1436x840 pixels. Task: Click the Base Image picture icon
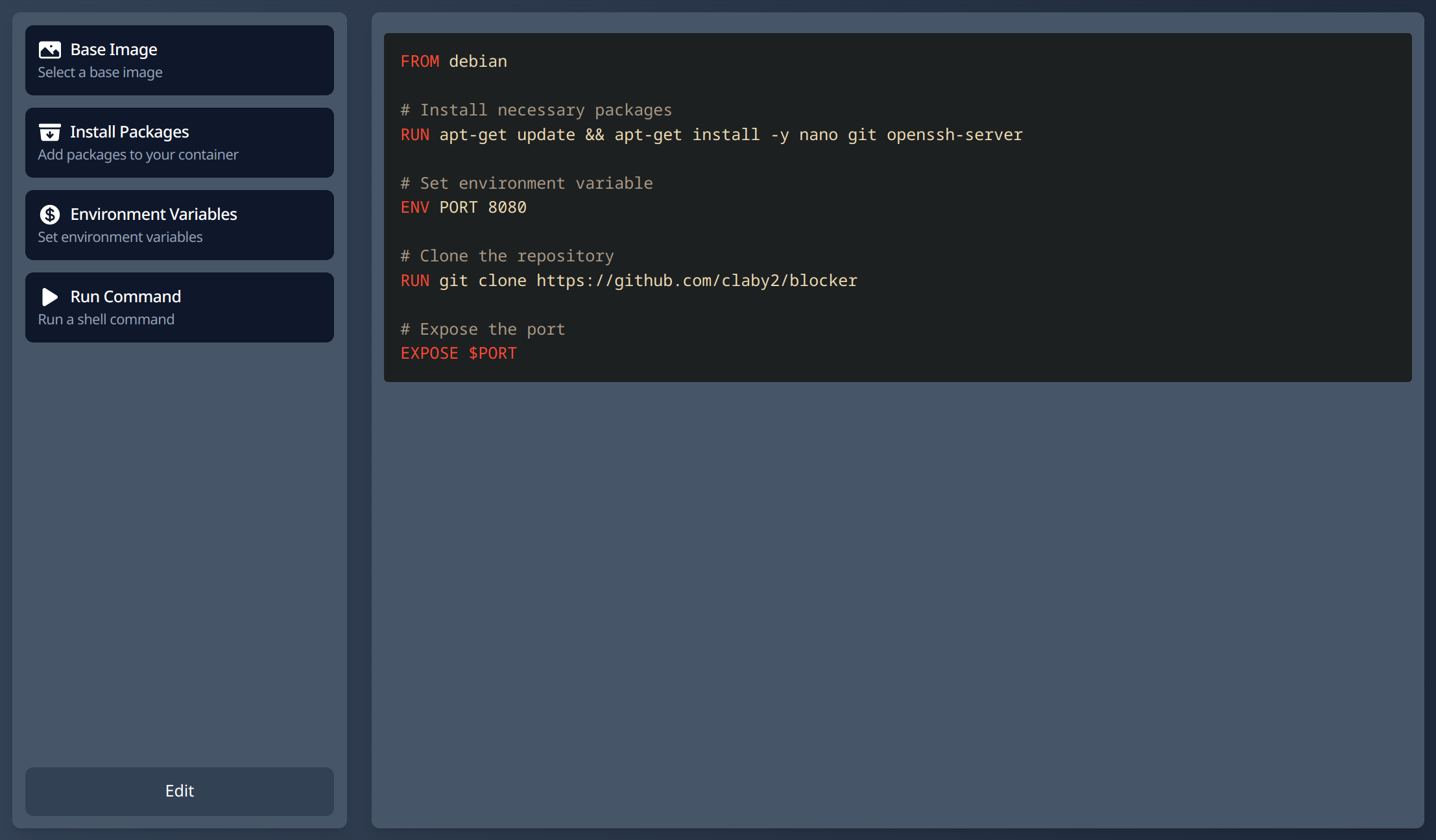(50, 50)
